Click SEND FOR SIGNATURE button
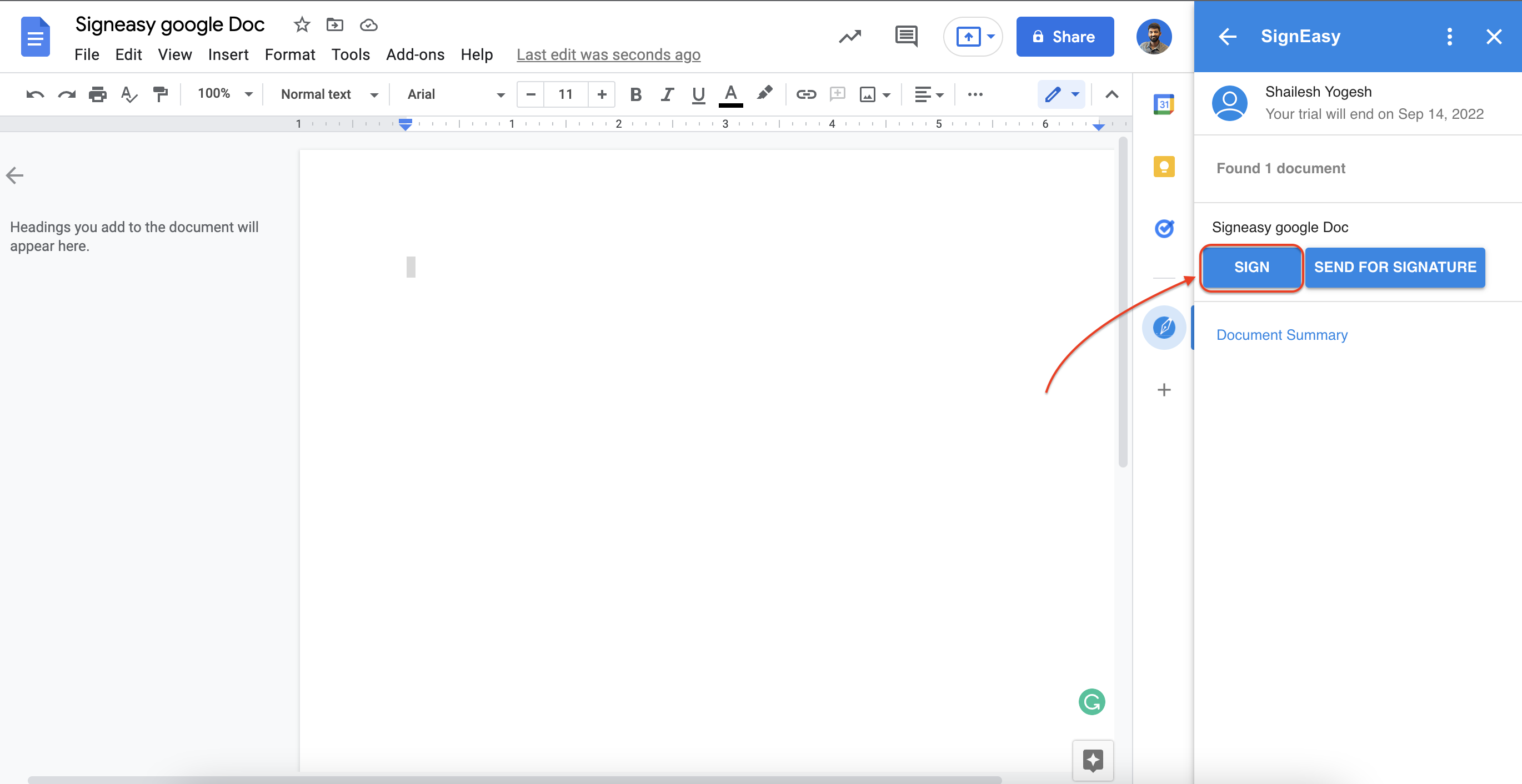Screen dimensions: 1522x784 point(1395,267)
